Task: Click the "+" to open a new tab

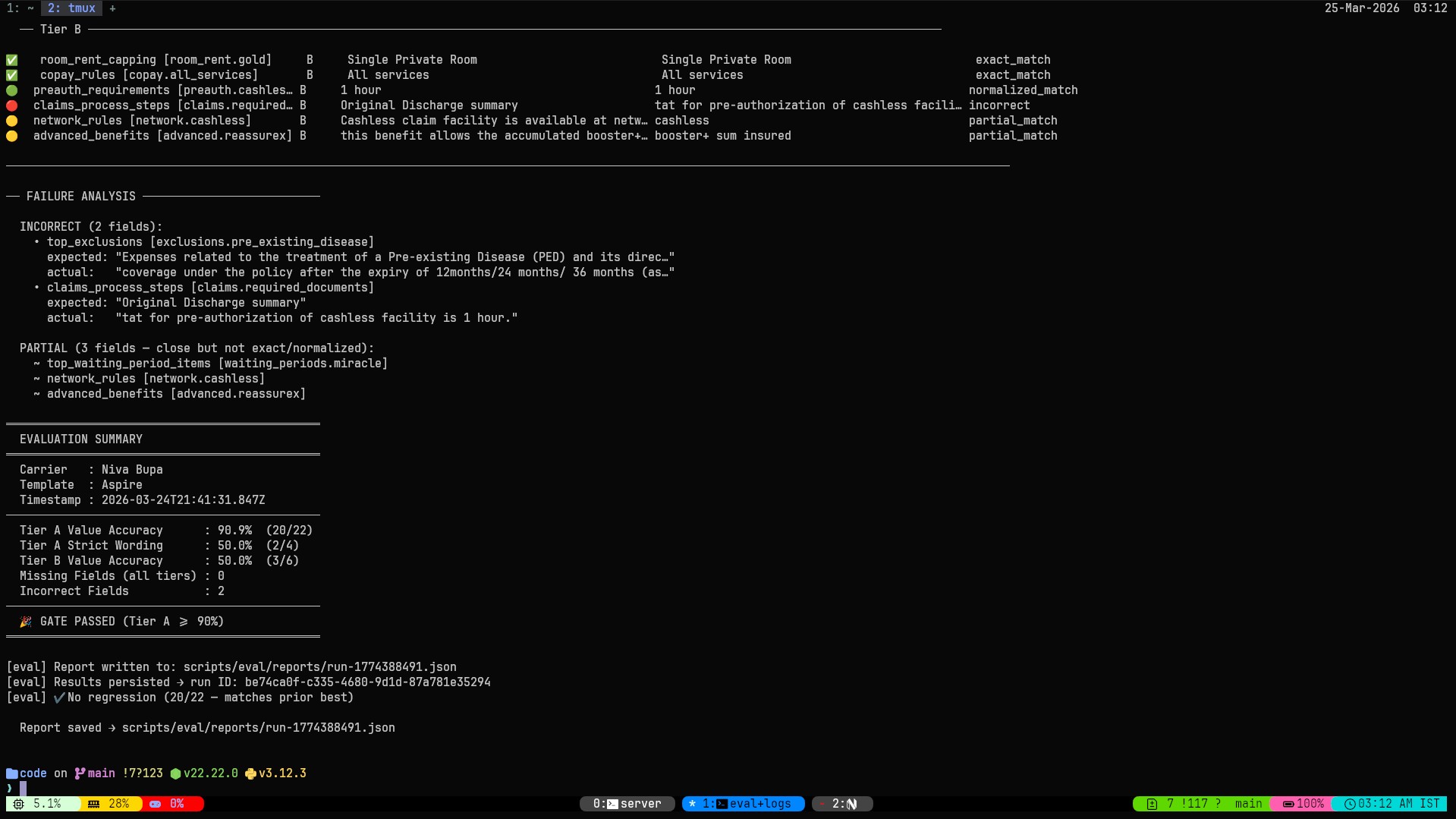Action: click(x=112, y=8)
